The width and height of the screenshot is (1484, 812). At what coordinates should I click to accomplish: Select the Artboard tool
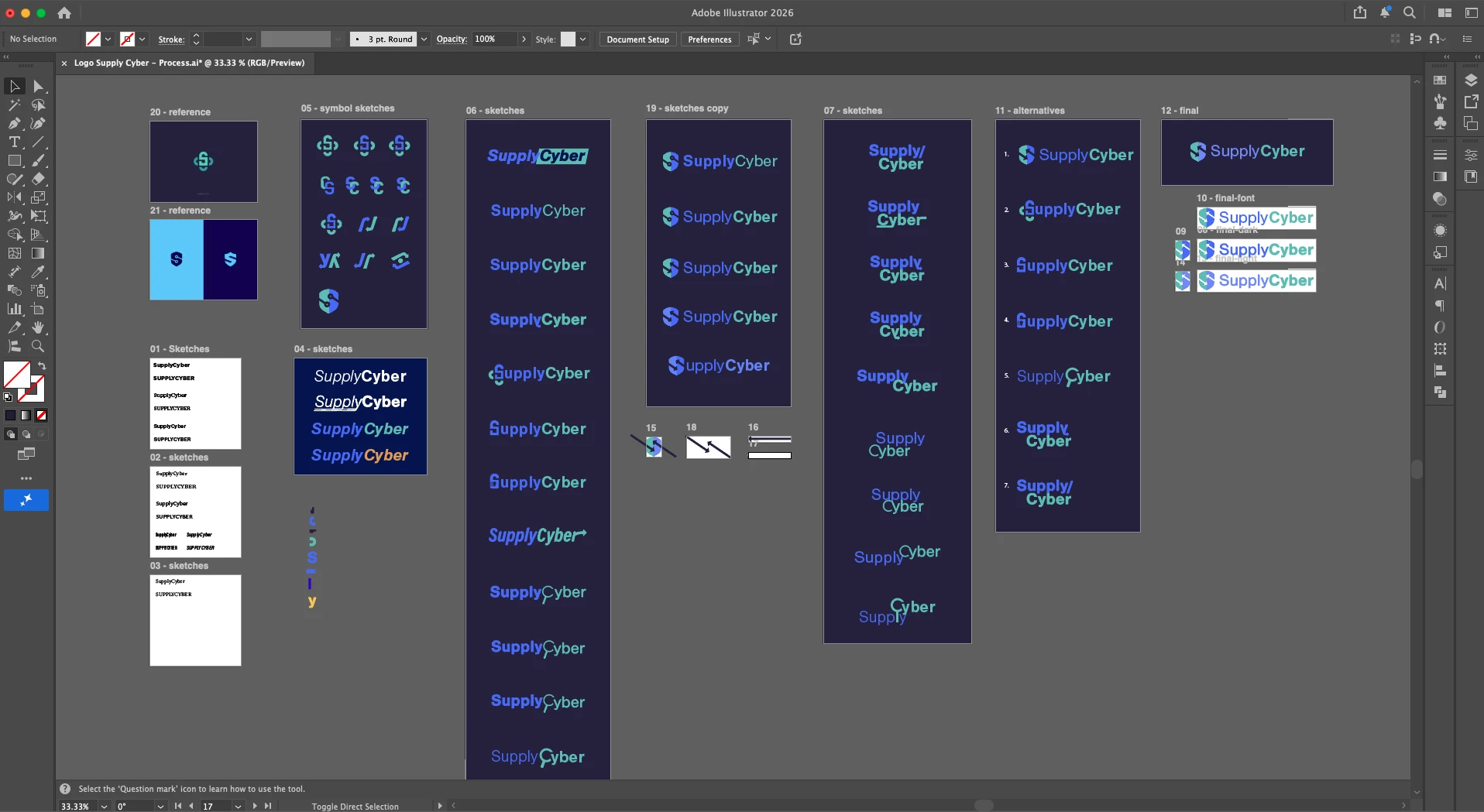[x=38, y=309]
